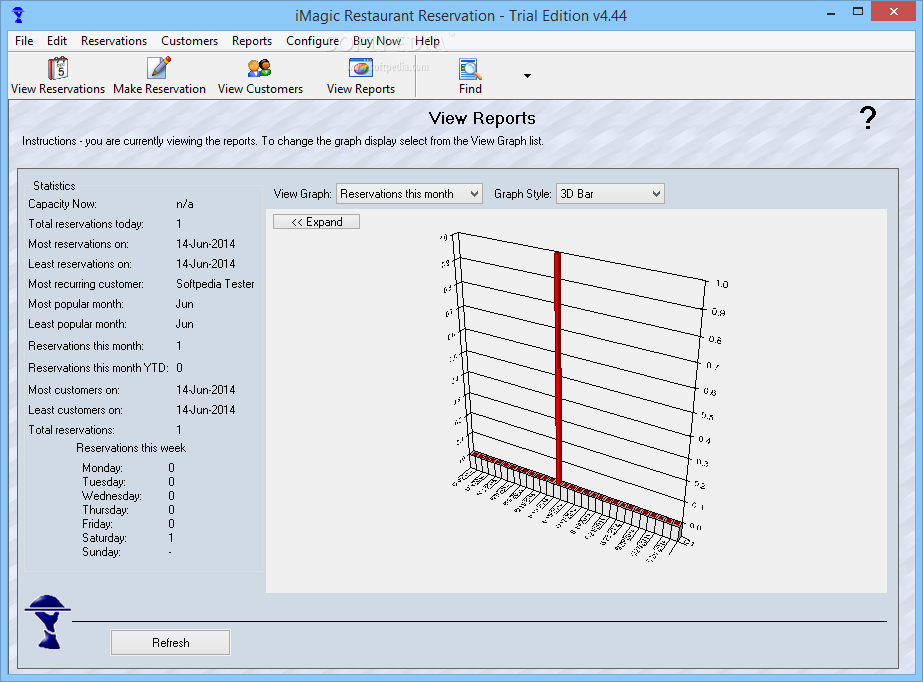
Task: Click the Reservations this week heading
Action: 131,448
